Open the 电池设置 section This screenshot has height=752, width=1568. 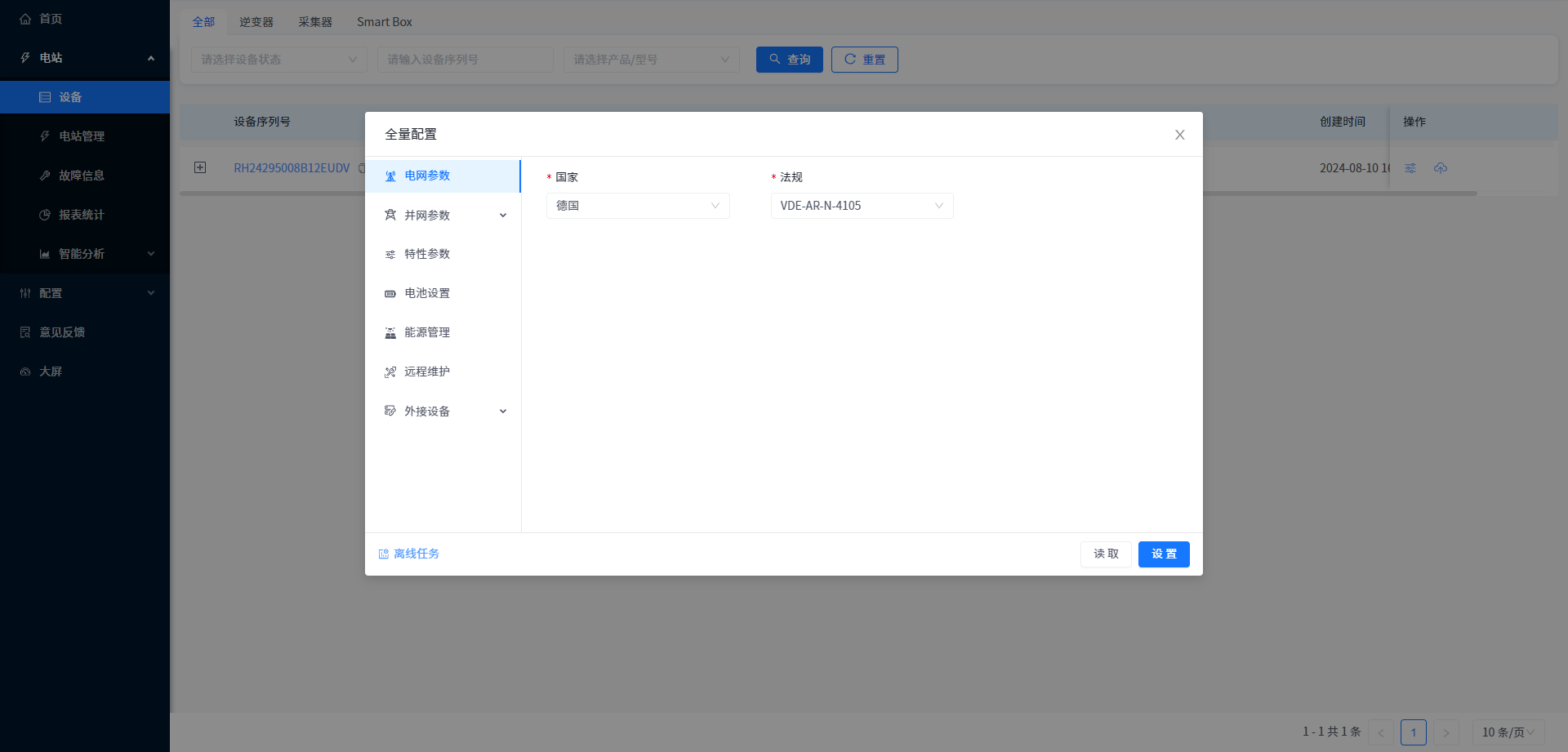tap(427, 293)
